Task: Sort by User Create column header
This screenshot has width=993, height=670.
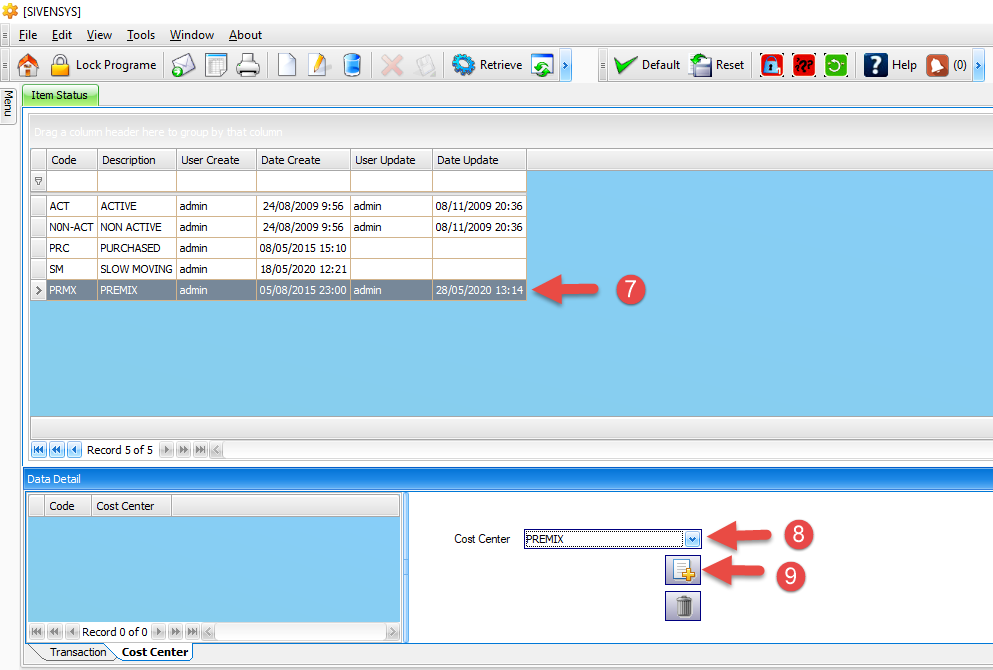Action: pos(217,160)
